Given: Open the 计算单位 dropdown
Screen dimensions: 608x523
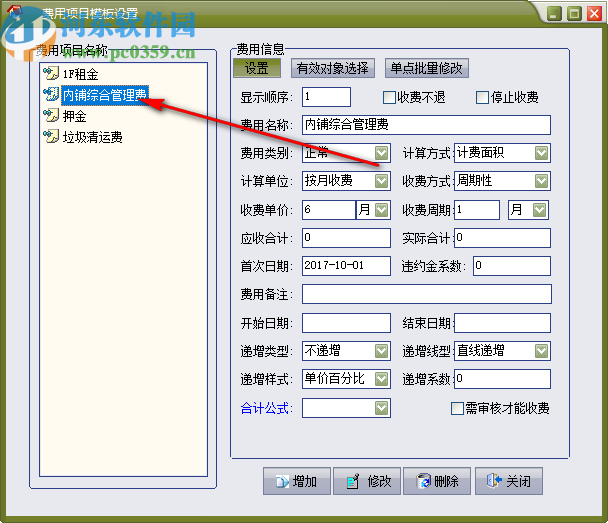Looking at the screenshot, I should point(382,181).
